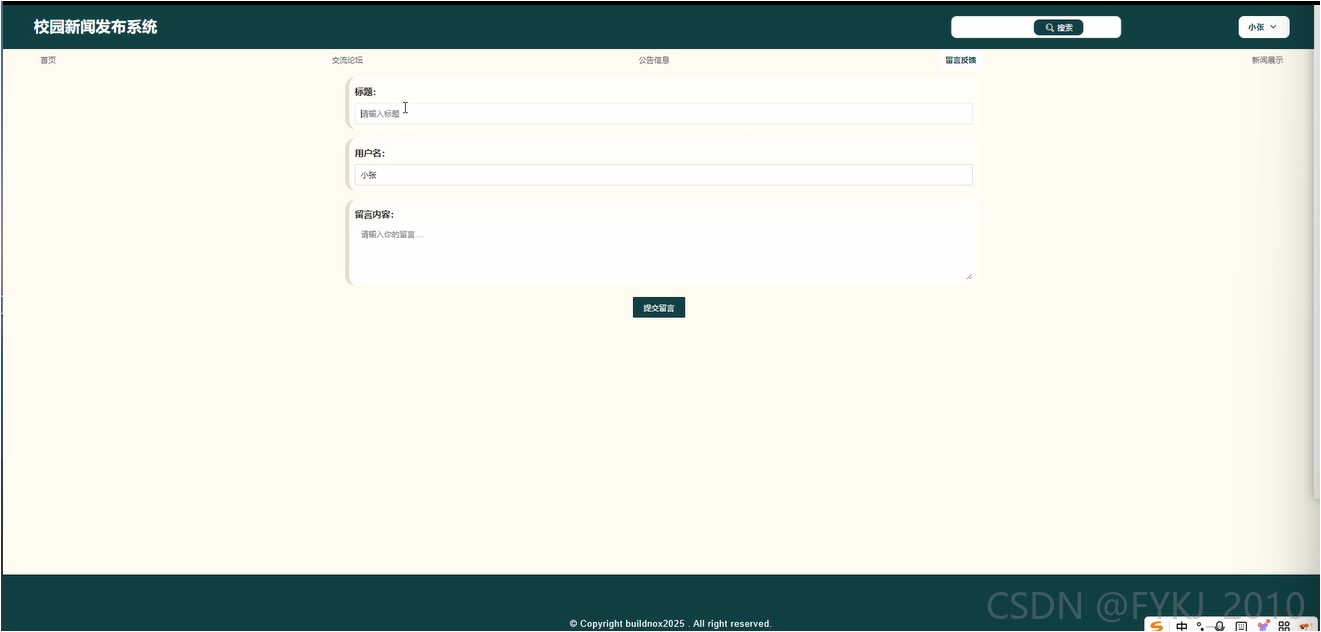Click the Copyright buildnox2025 footer text
The width and height of the screenshot is (1321, 632).
pyautogui.click(x=670, y=623)
